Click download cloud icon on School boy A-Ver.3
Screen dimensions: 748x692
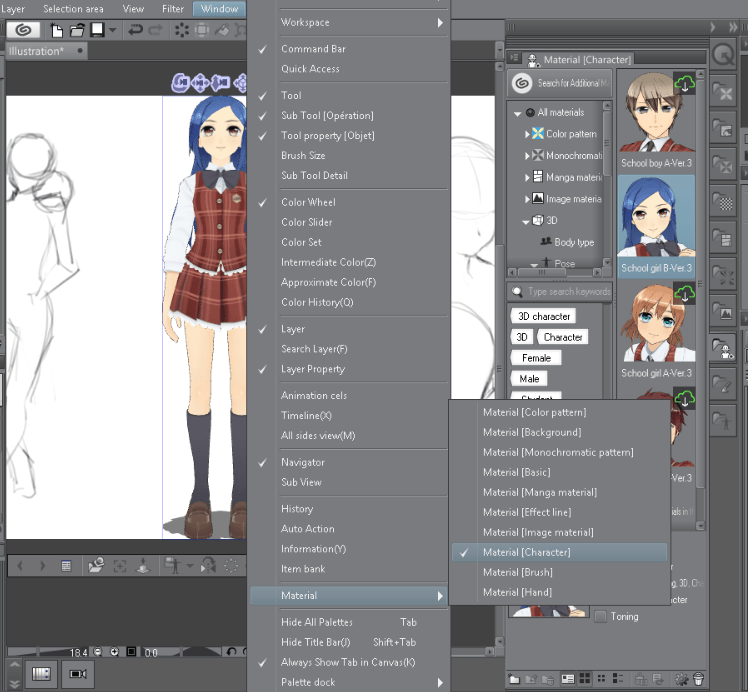click(x=685, y=84)
